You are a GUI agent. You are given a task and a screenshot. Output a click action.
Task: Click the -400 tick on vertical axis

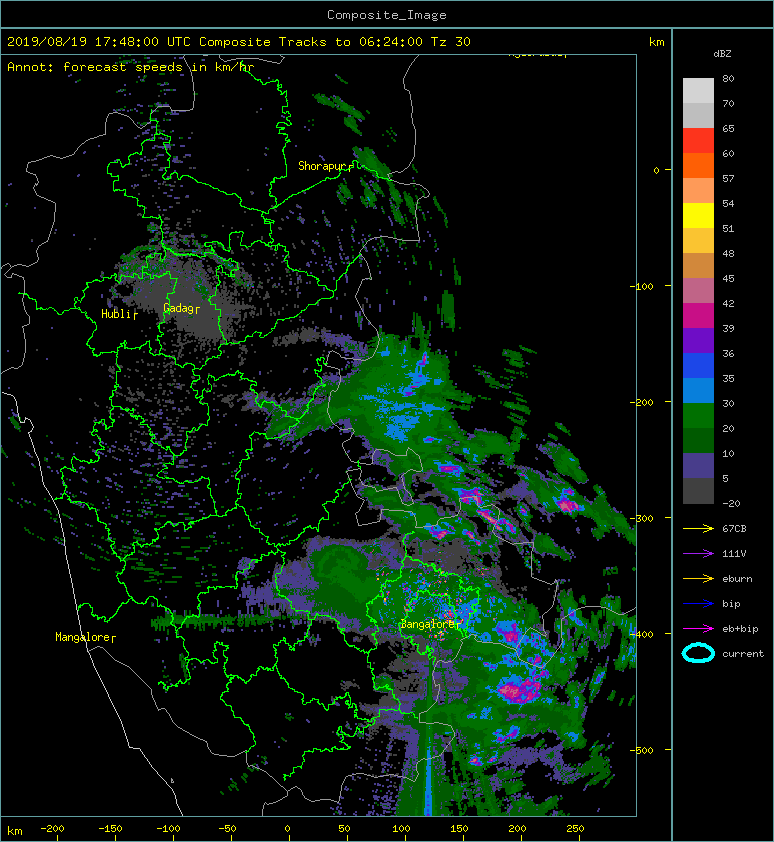tap(641, 634)
